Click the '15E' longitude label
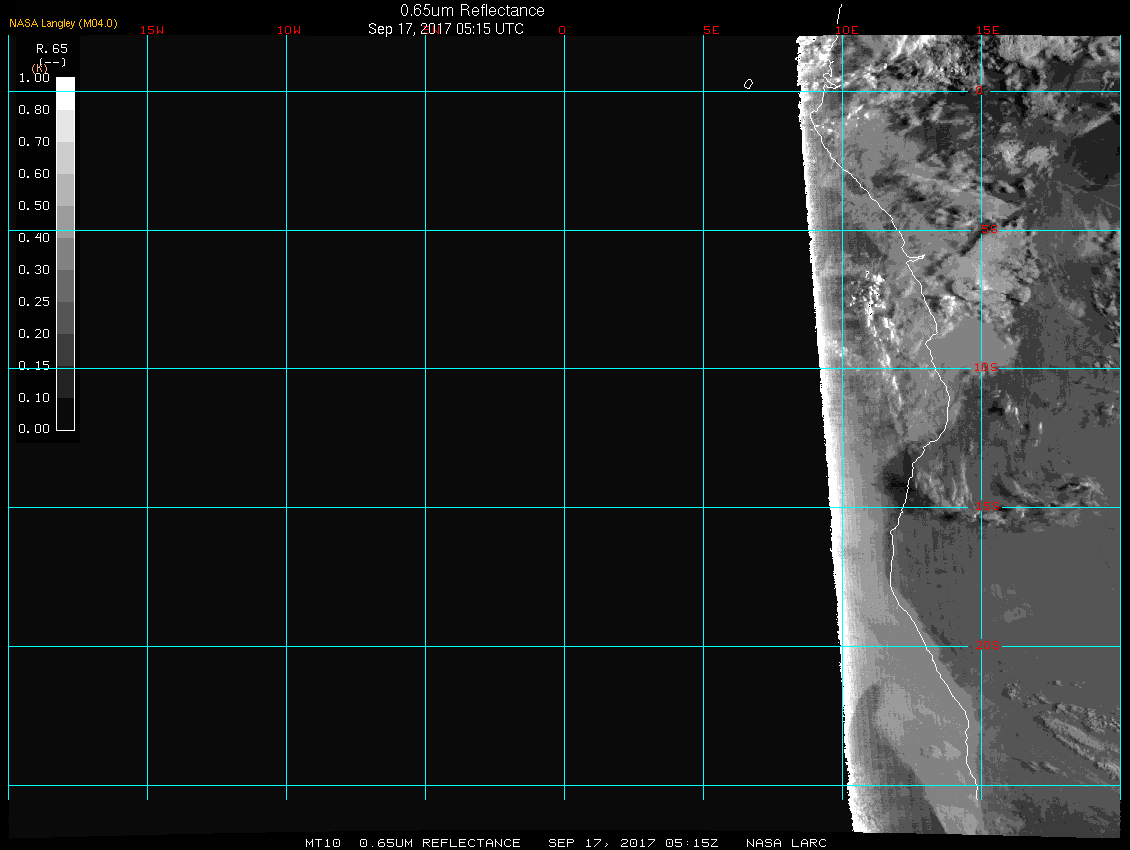Image resolution: width=1130 pixels, height=850 pixels. (987, 30)
